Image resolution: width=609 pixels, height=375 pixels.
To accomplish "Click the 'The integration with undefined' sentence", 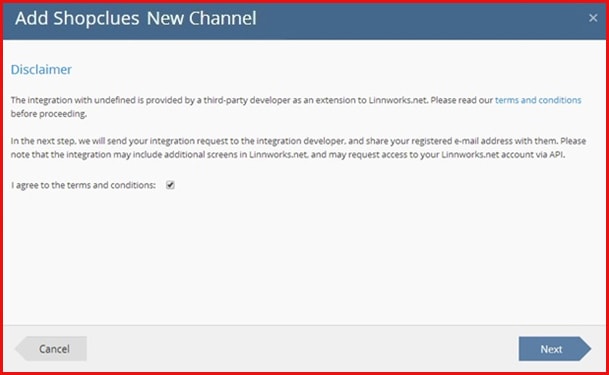I will tap(296, 107).
